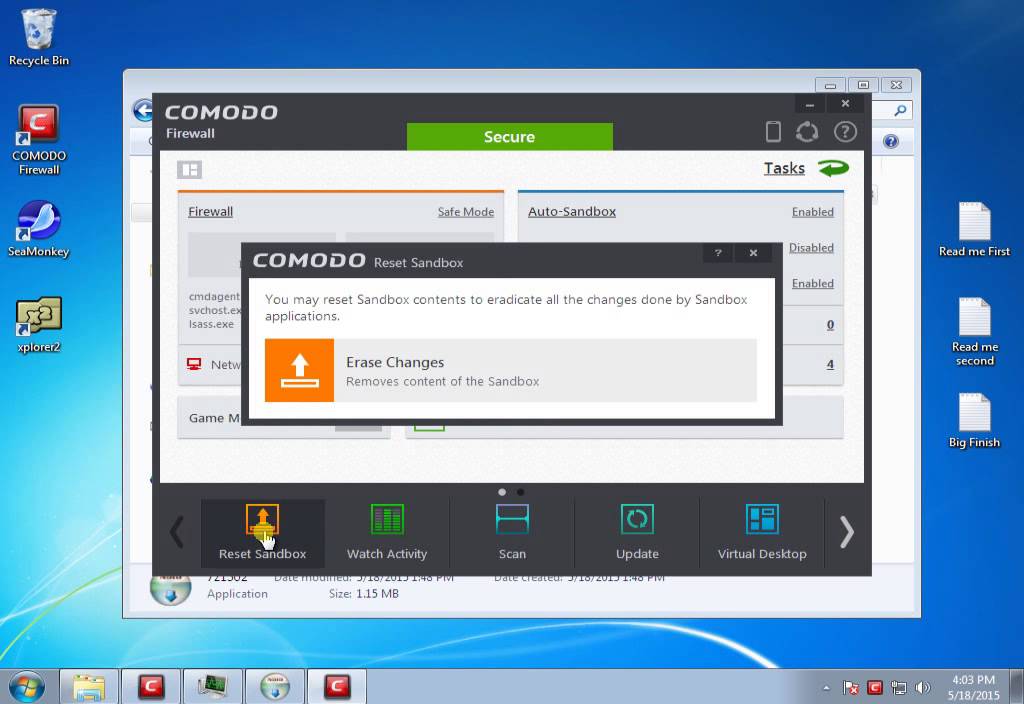Viewport: 1024px width, 704px height.
Task: Click back arrow in the Explorer window
Action: click(x=142, y=110)
